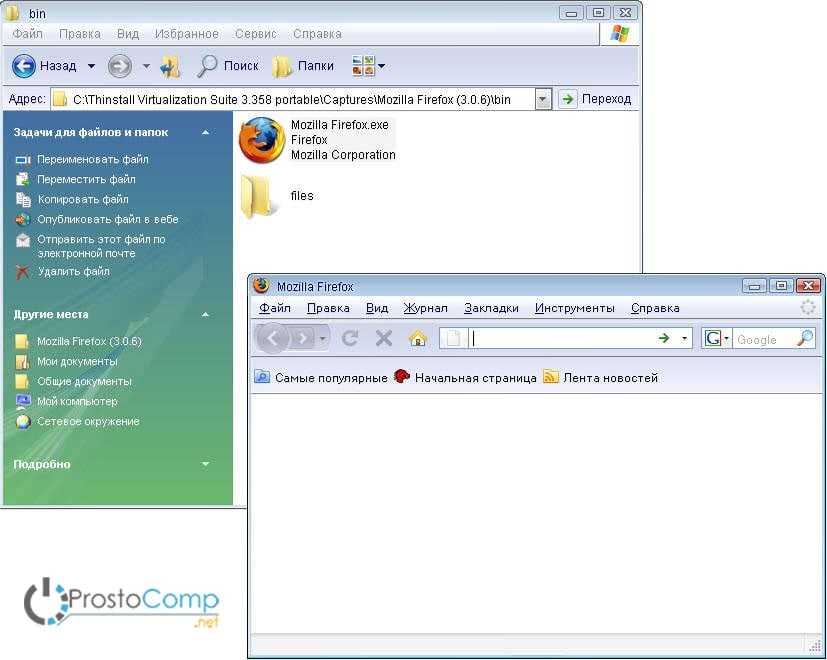827x660 pixels.
Task: Click the Firefox Stop loading icon
Action: point(383,338)
